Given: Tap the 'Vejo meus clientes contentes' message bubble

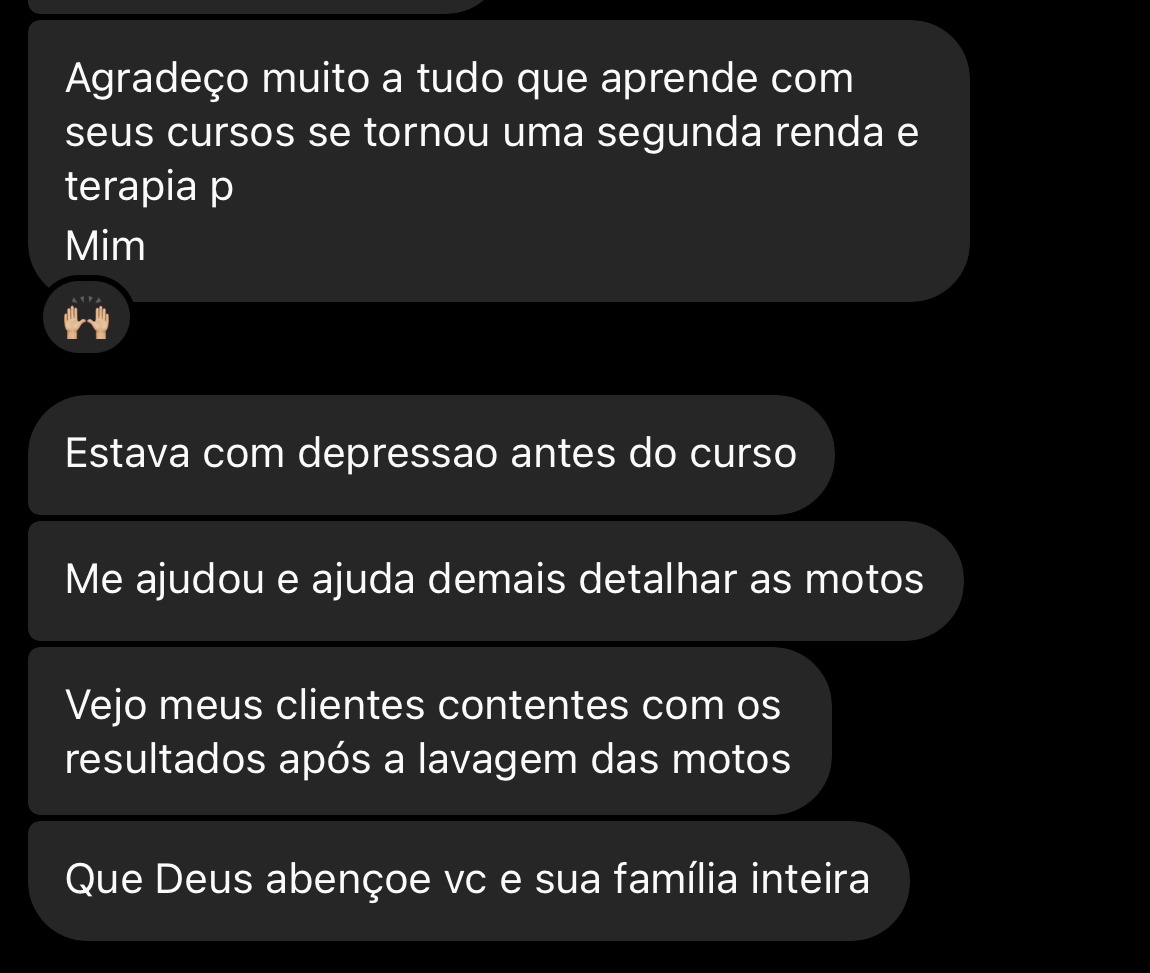Looking at the screenshot, I should point(430,731).
